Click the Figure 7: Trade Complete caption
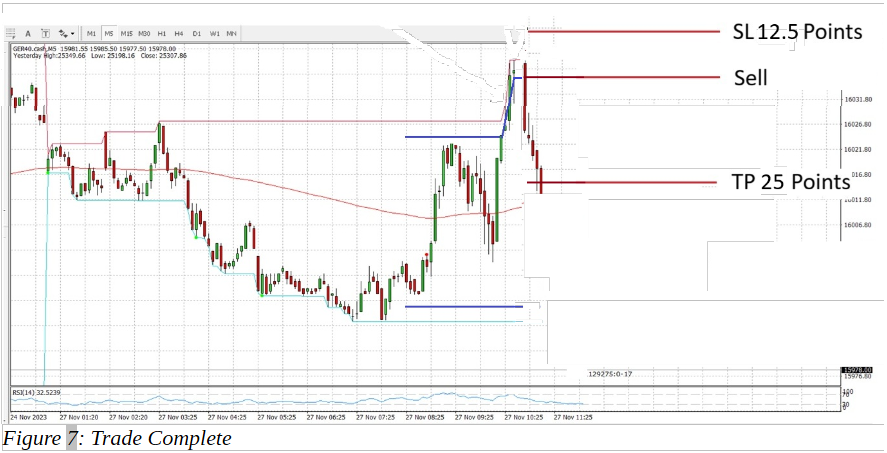This screenshot has height=453, width=887. coord(117,438)
